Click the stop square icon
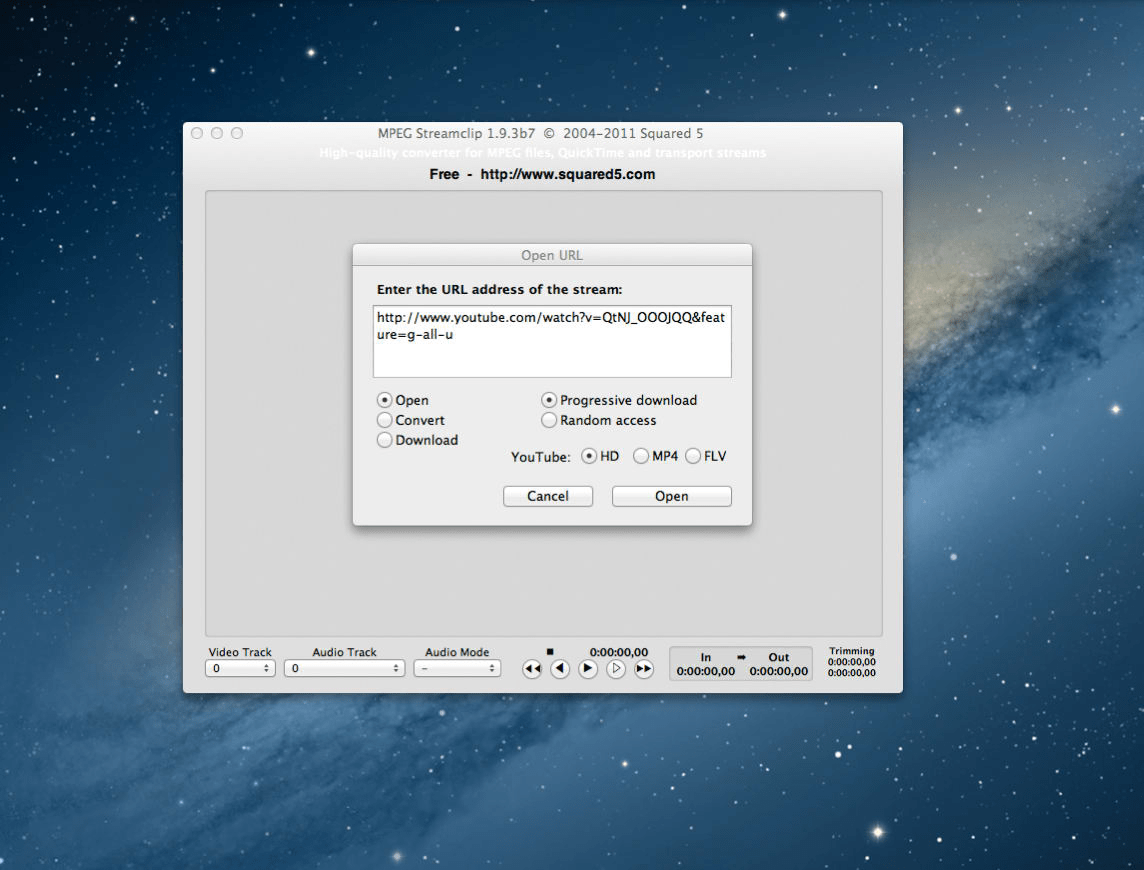The height and width of the screenshot is (870, 1144). tap(550, 652)
